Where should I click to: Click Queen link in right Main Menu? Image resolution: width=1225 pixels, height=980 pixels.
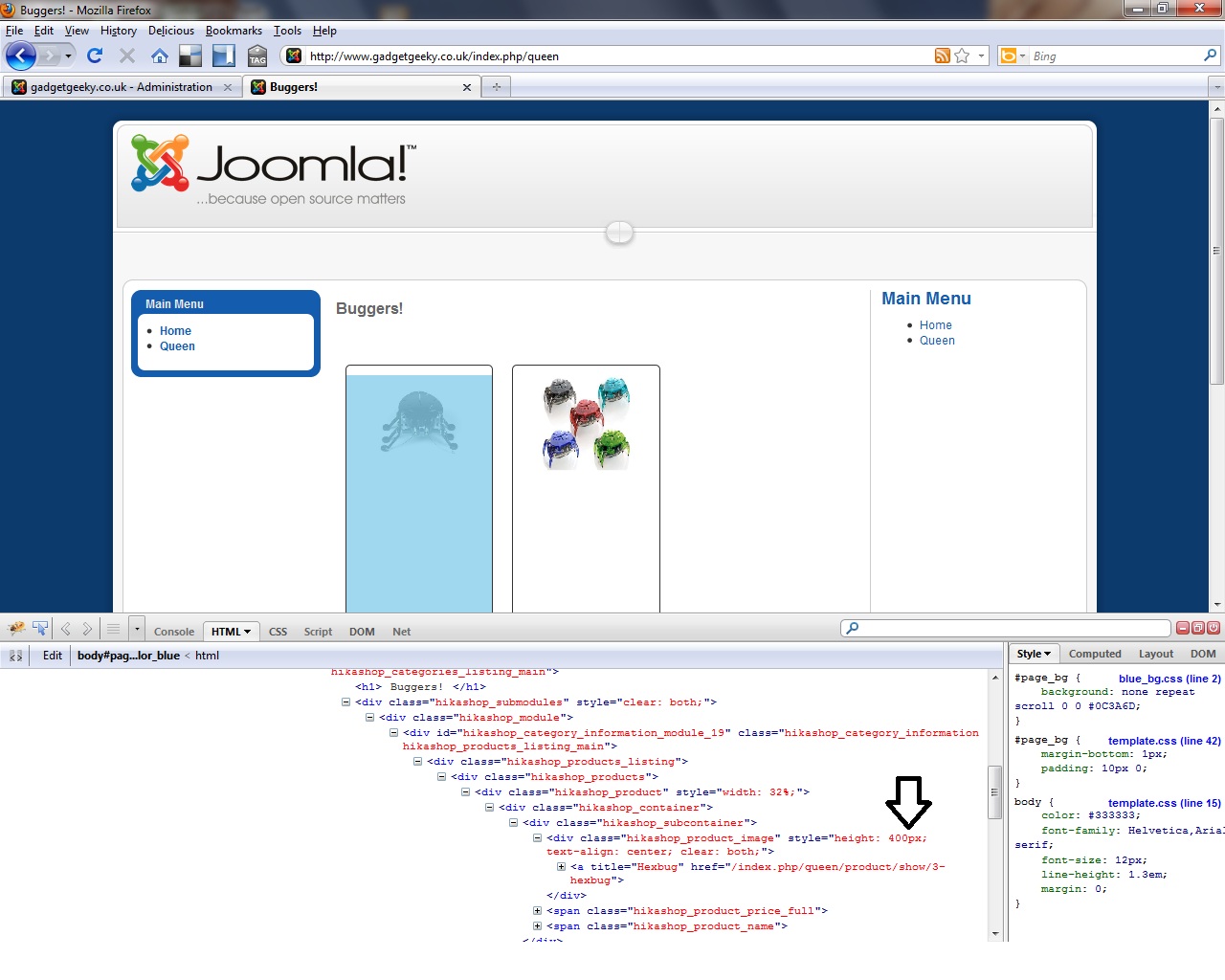coord(937,341)
